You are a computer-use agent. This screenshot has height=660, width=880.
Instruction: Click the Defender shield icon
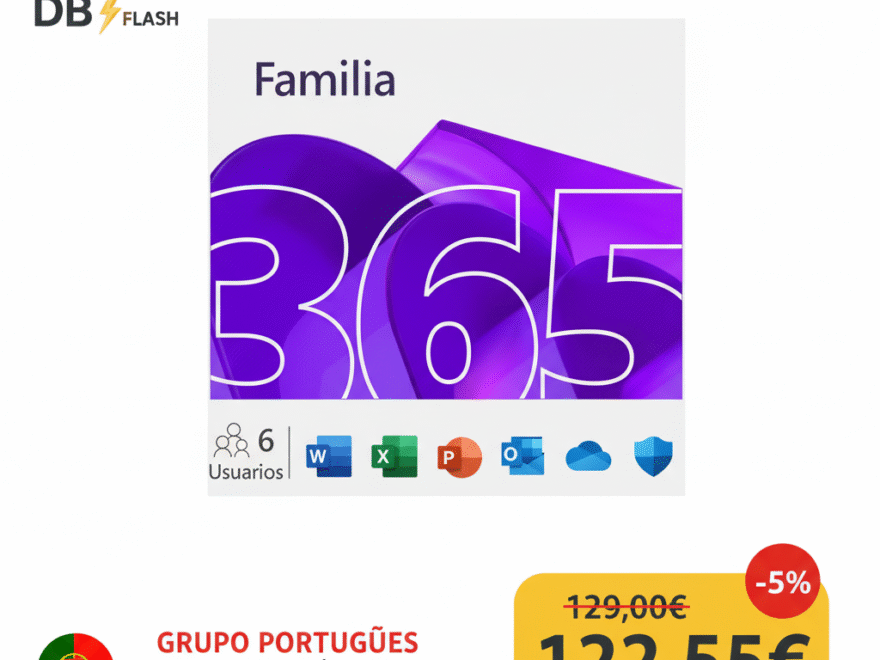(x=653, y=456)
